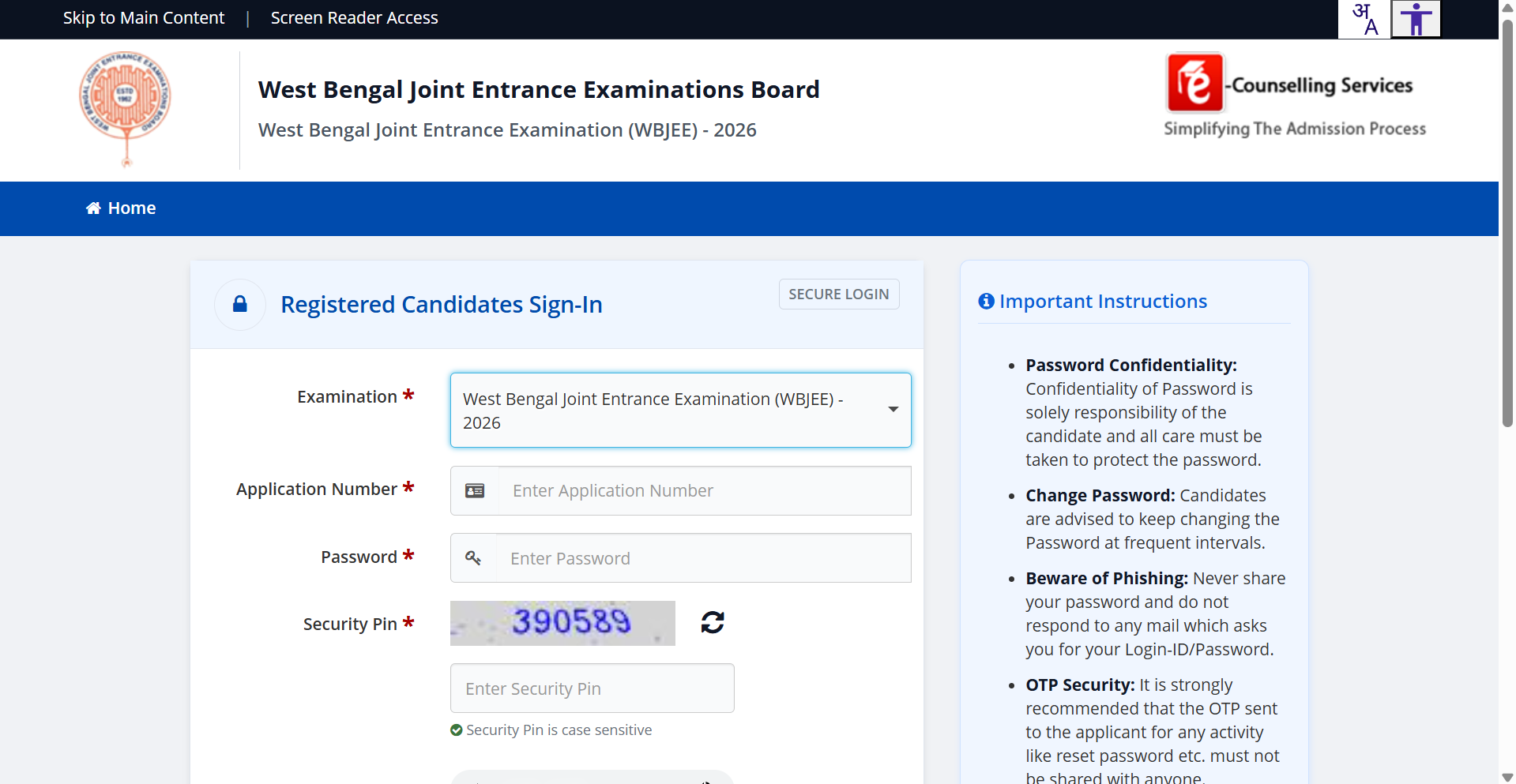This screenshot has width=1516, height=784.
Task: Open the Home menu item
Action: pyautogui.click(x=121, y=208)
